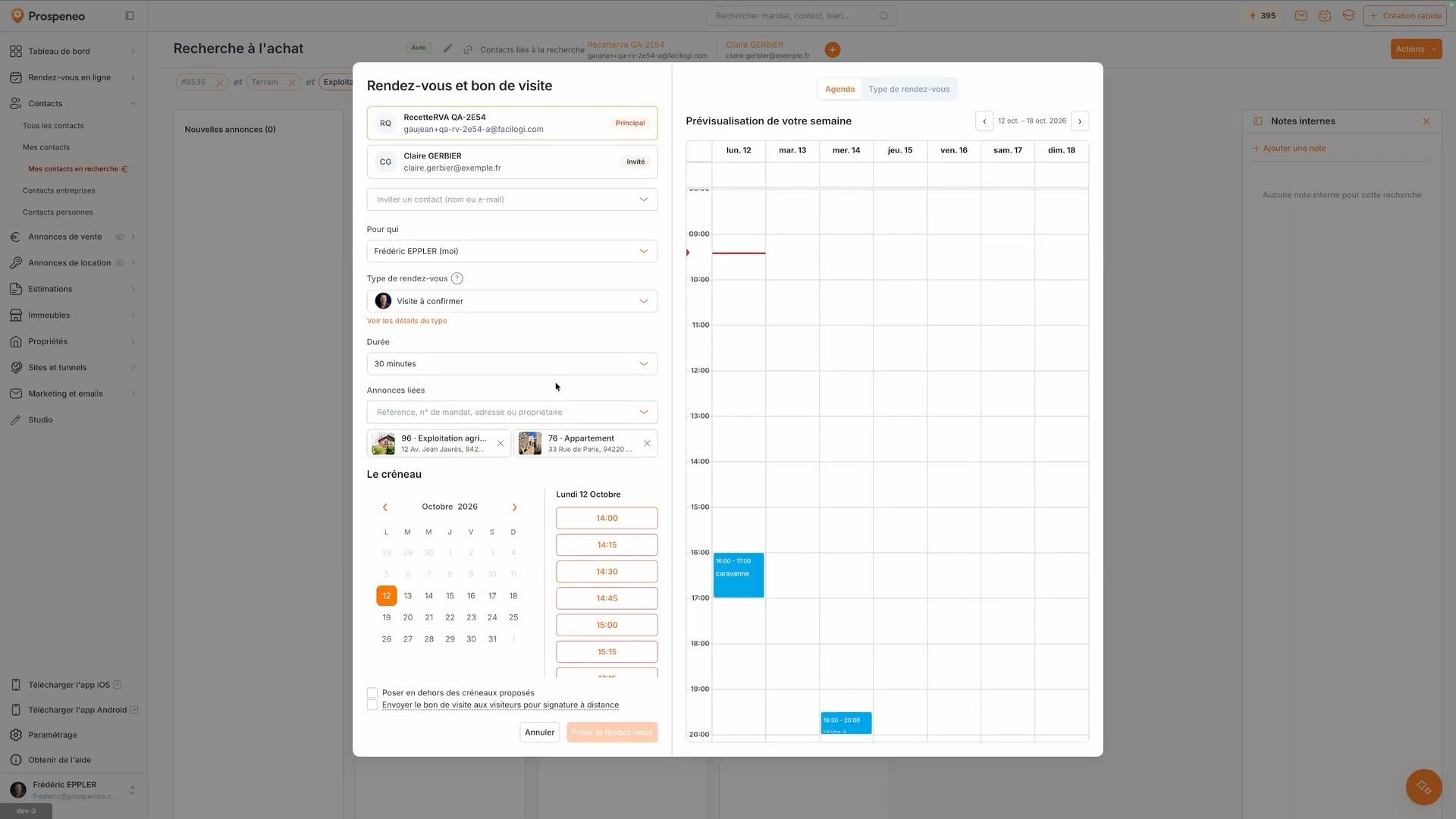Click the search magnifier icon
The height and width of the screenshot is (819, 1456).
click(883, 16)
